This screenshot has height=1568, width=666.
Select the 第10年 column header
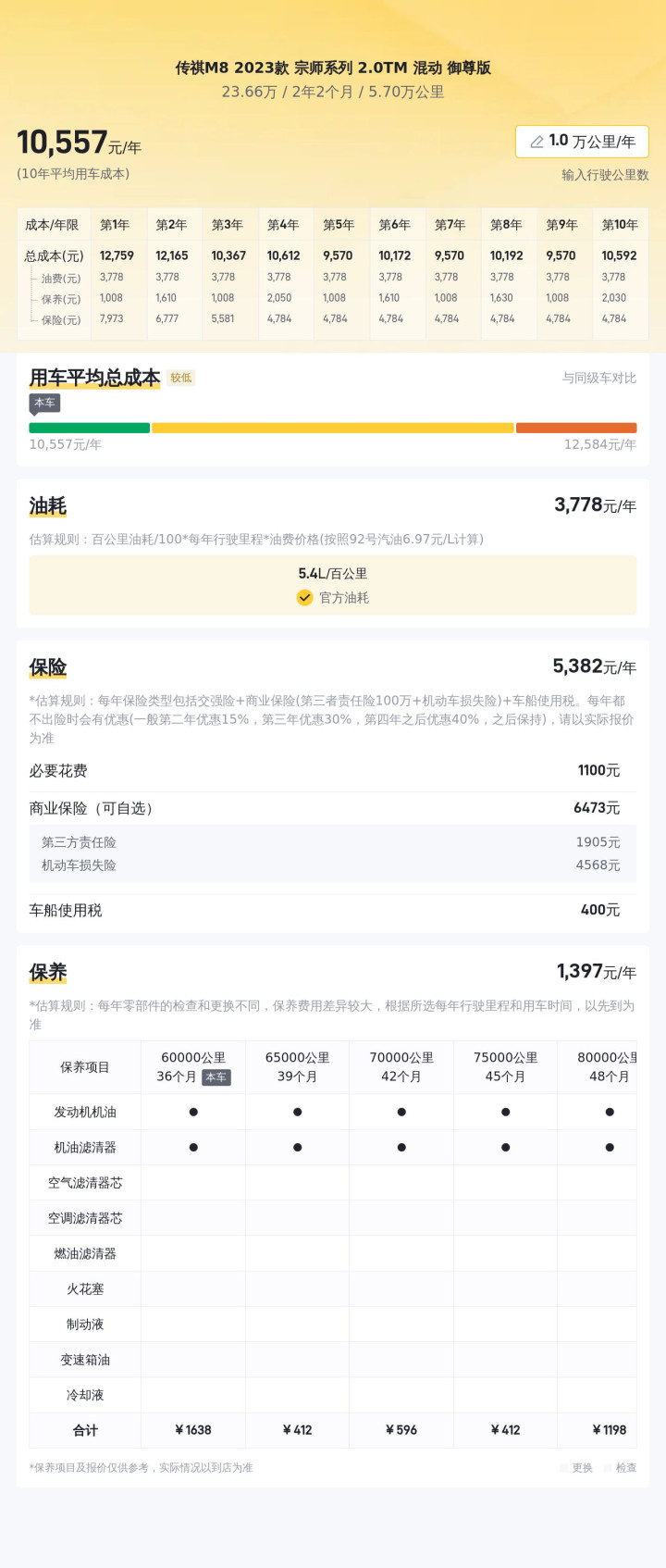tap(620, 225)
